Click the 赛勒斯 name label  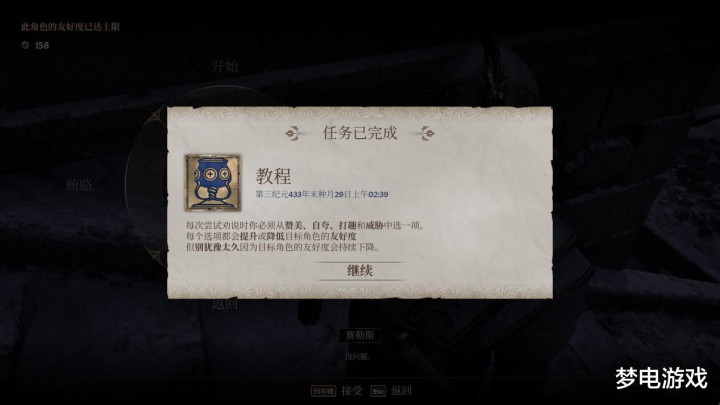coord(360,335)
